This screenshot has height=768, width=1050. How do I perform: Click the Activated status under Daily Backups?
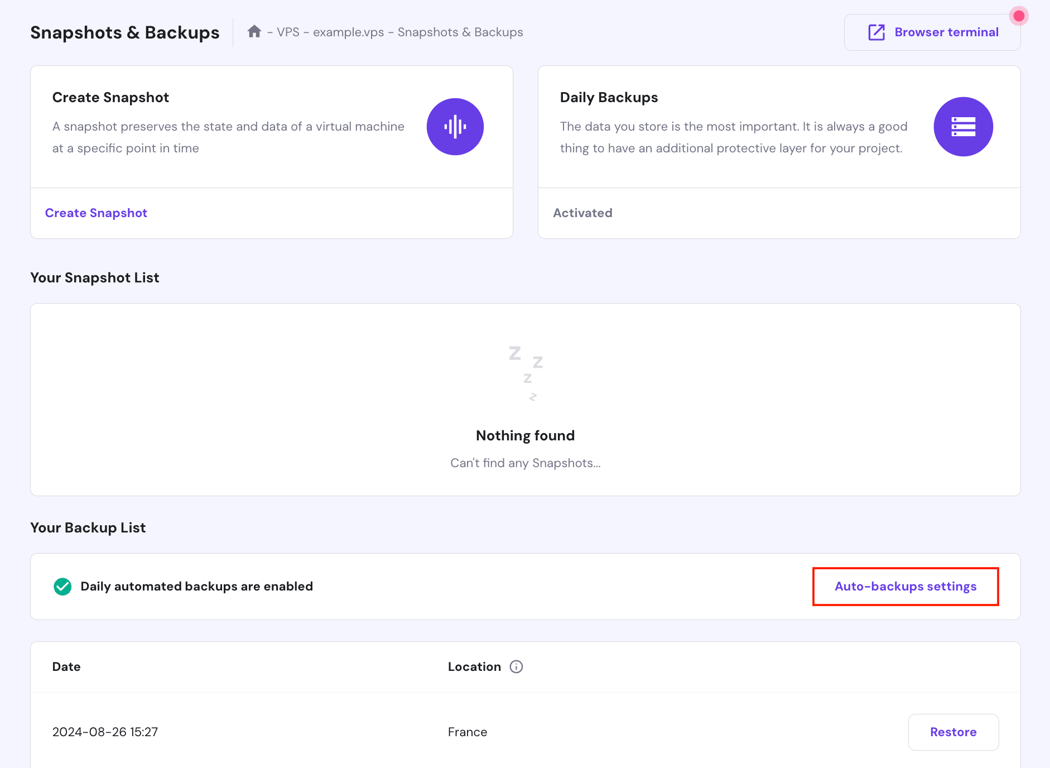pos(582,213)
